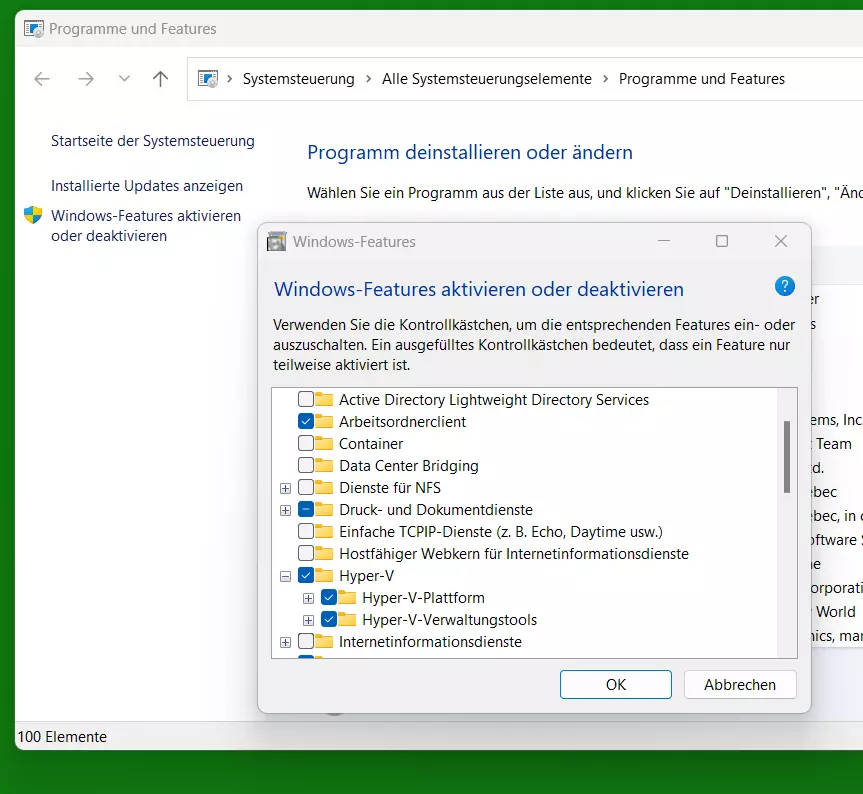The height and width of the screenshot is (794, 863).
Task: Uncheck the Hyper-V-Verwaltungstools checkbox
Action: pyautogui.click(x=329, y=619)
